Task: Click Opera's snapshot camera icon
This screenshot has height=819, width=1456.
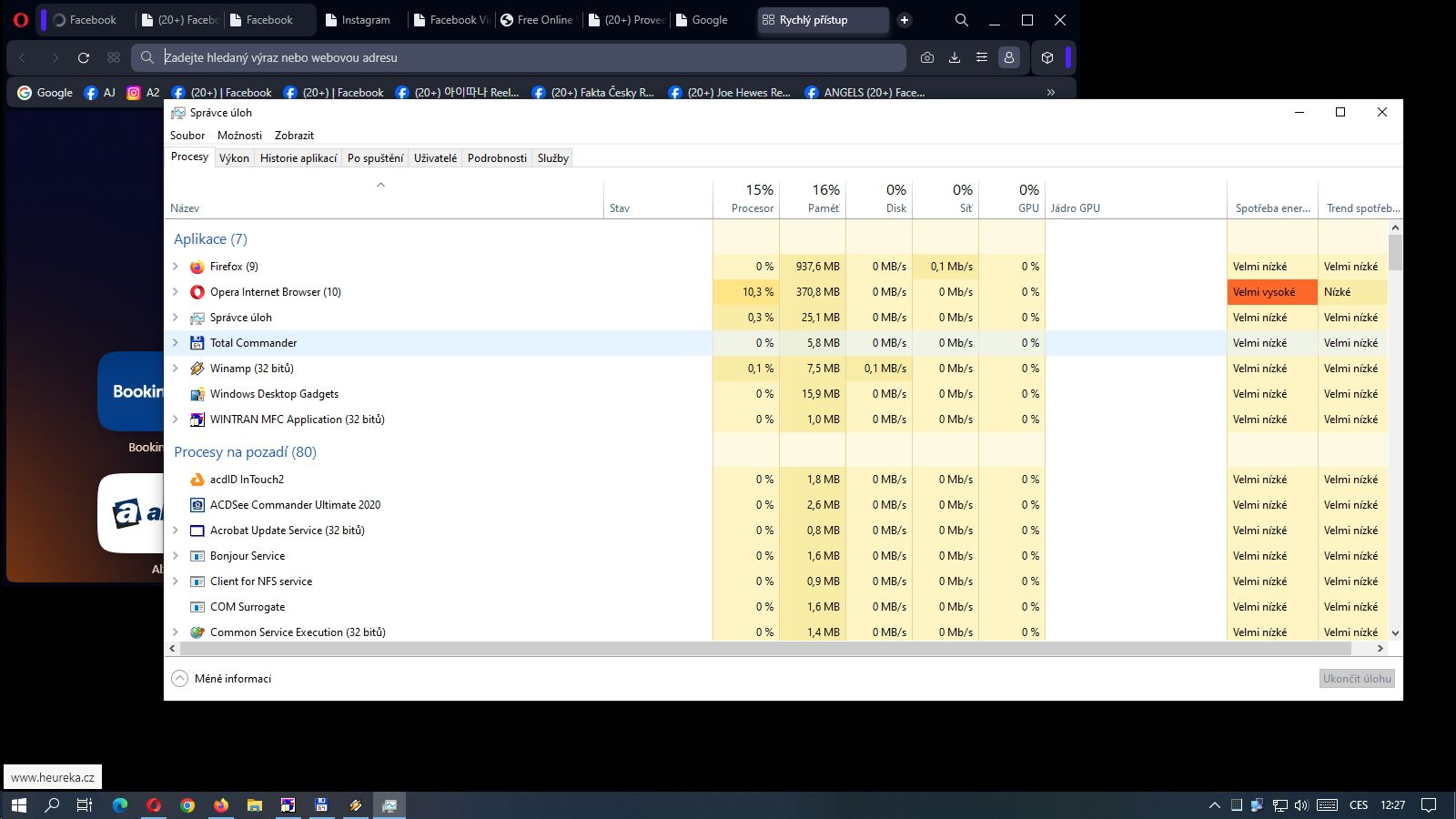Action: point(927,57)
